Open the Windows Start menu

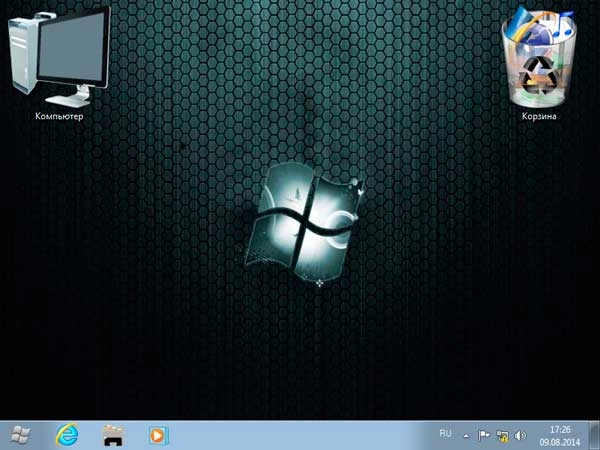pyautogui.click(x=20, y=435)
